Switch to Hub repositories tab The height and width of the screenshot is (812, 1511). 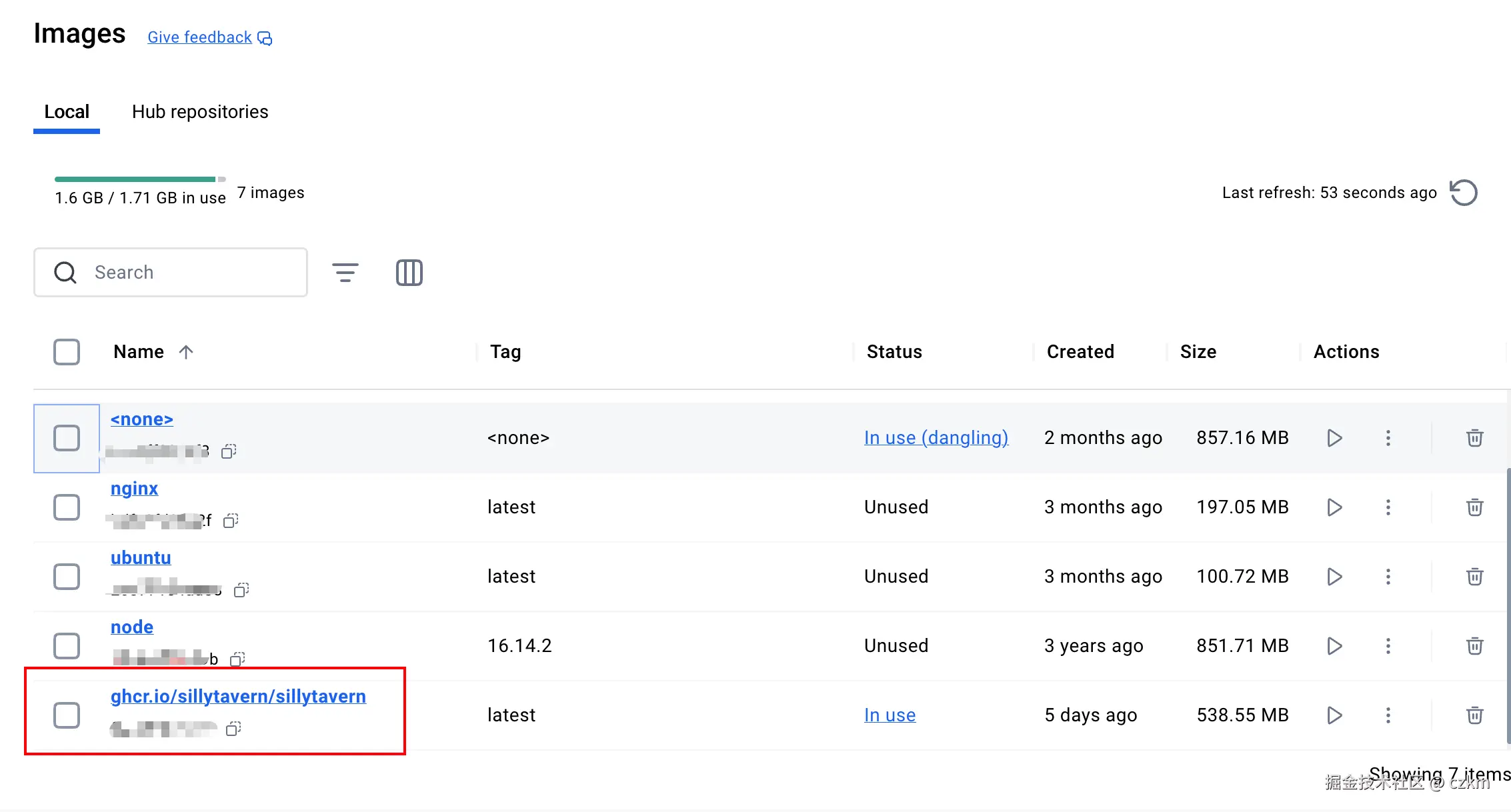click(x=200, y=112)
